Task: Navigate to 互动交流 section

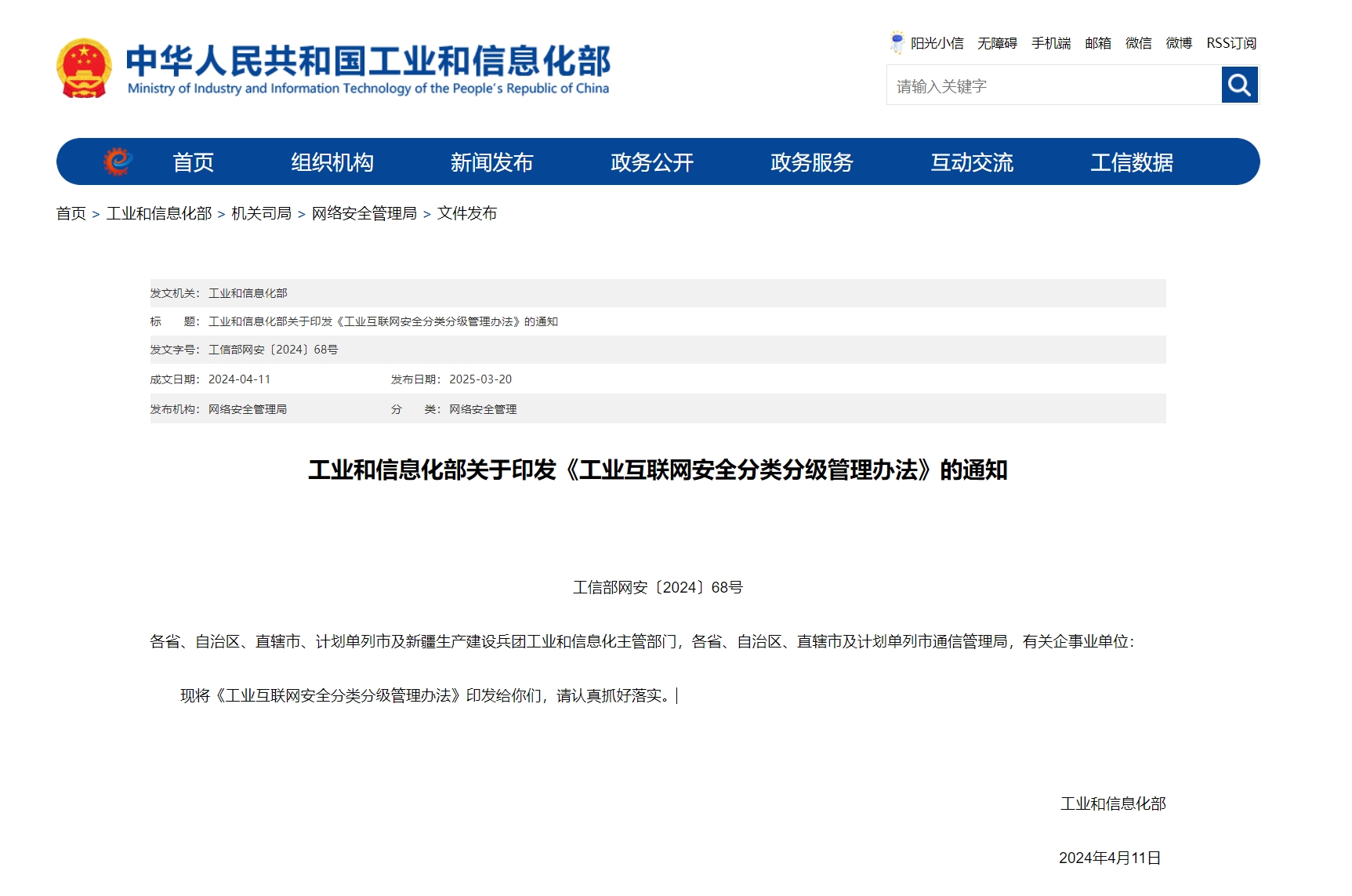Action: pos(972,162)
